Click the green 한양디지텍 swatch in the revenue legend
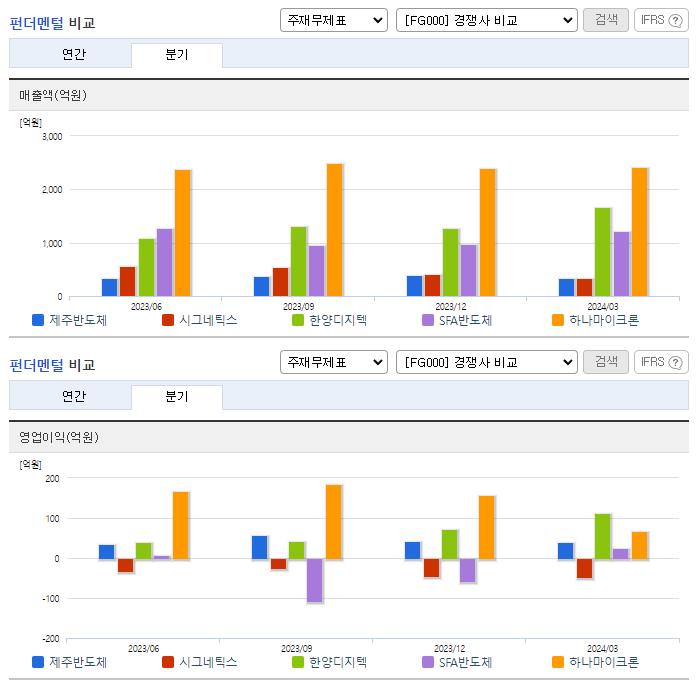Viewport: 696px width, 684px height. click(x=298, y=320)
